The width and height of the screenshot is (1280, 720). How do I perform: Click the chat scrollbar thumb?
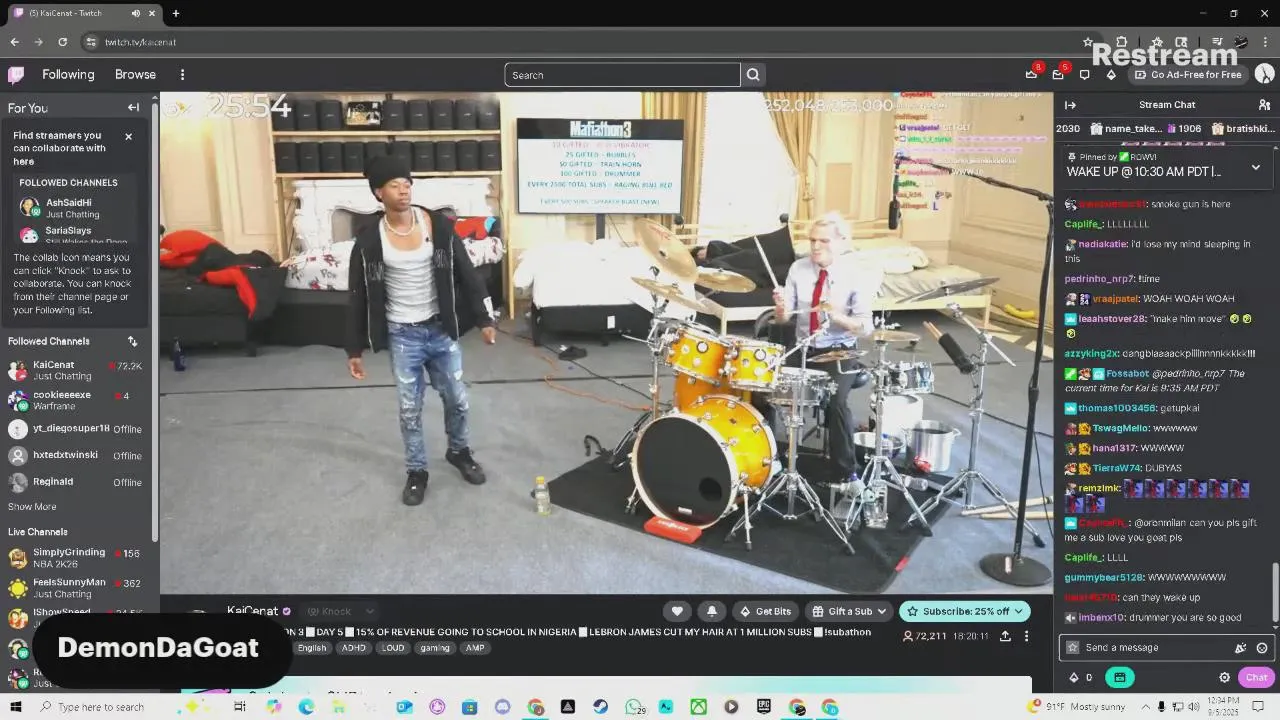coord(1274,592)
